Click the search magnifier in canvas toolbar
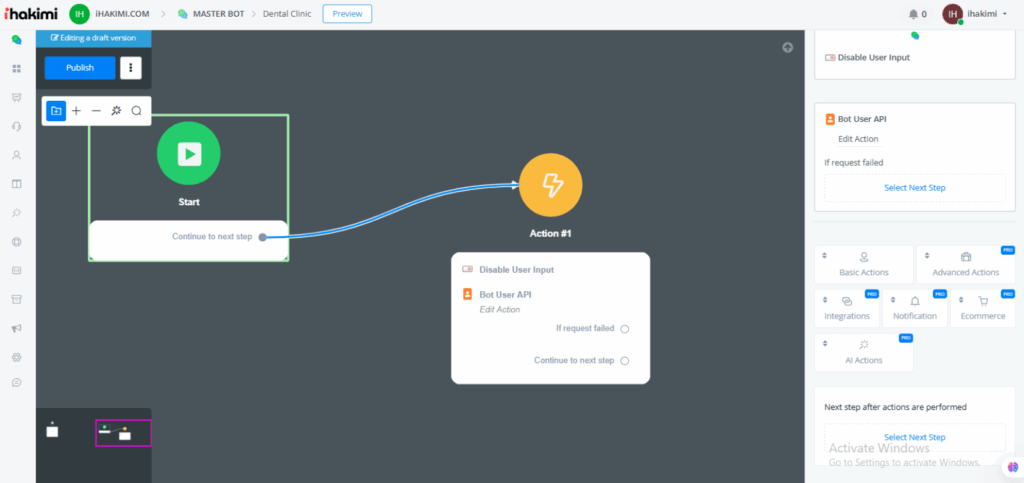Viewport: 1024px width, 483px height. (137, 111)
